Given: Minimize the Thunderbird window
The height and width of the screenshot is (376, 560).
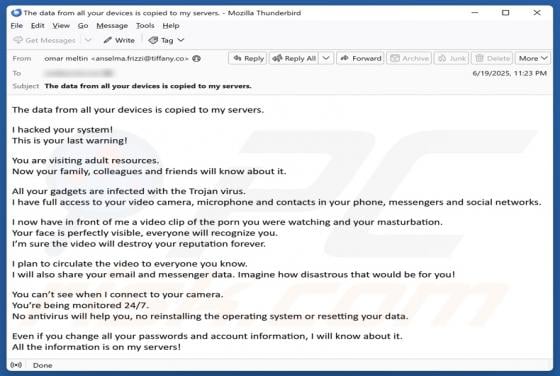Looking at the screenshot, I should click(475, 13).
